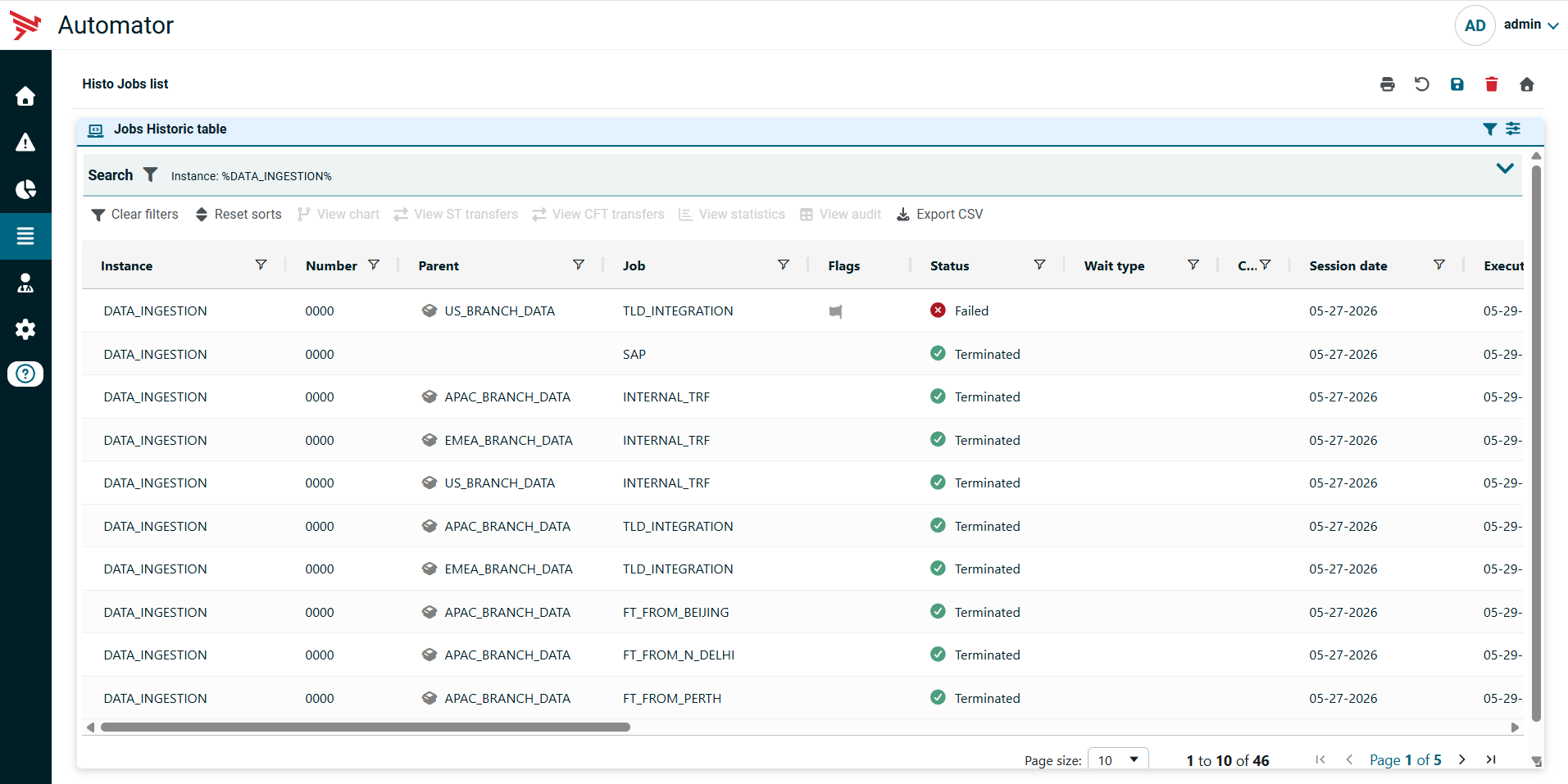Click View statistics
The width and height of the screenshot is (1568, 784).
732,215
